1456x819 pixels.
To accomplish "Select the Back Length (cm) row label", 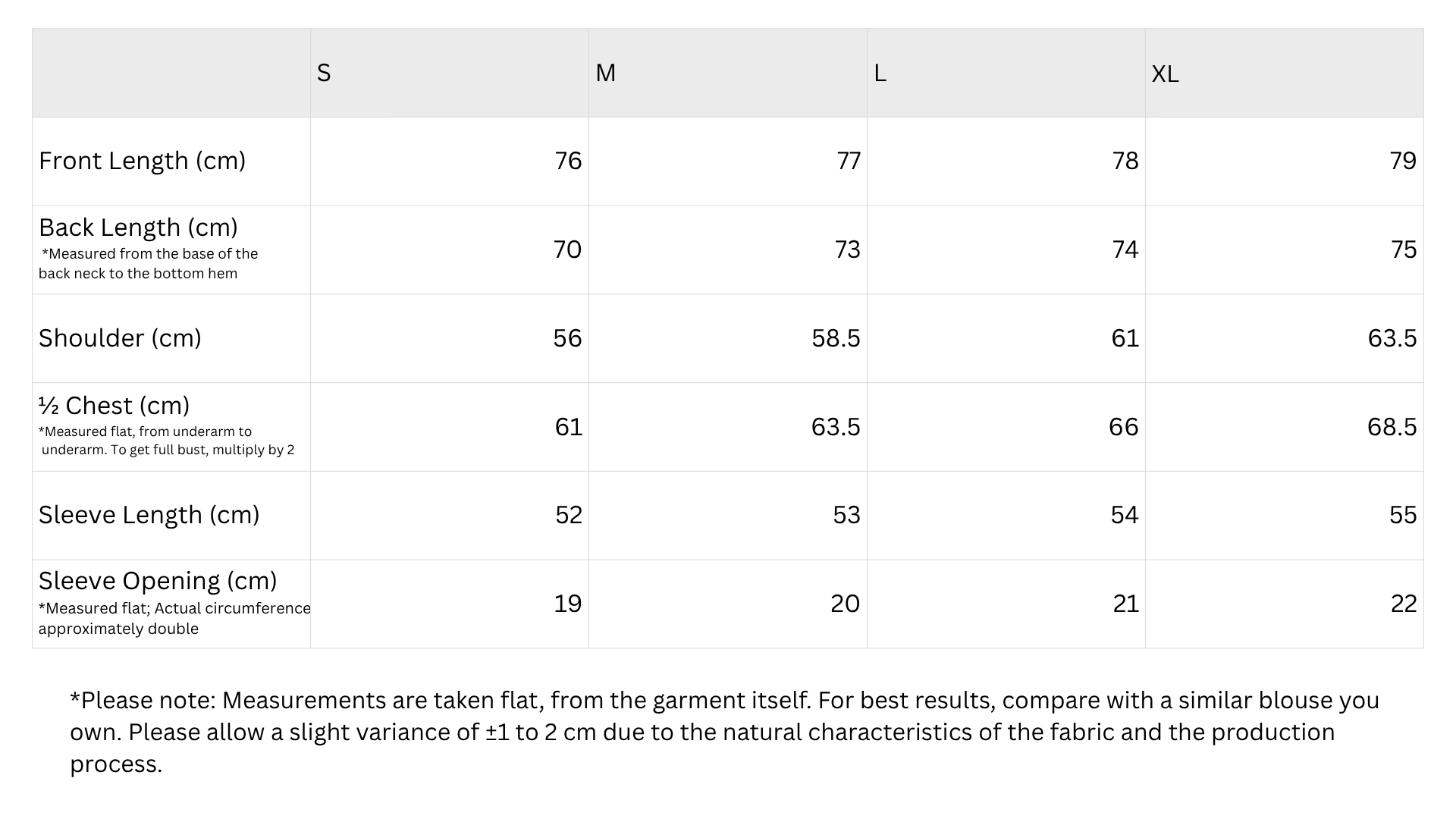I will [x=138, y=227].
